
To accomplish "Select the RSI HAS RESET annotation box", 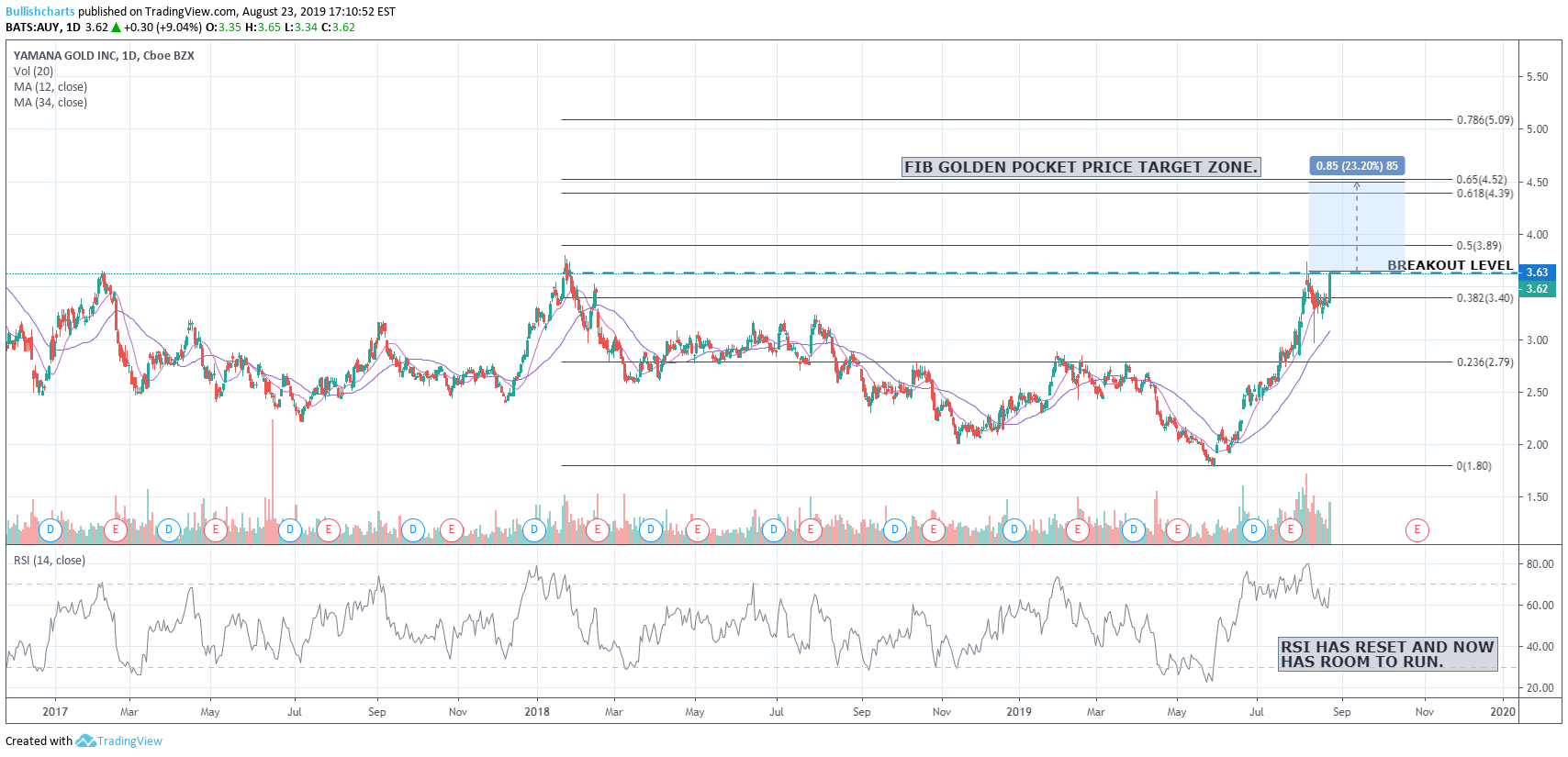I will coord(1388,654).
